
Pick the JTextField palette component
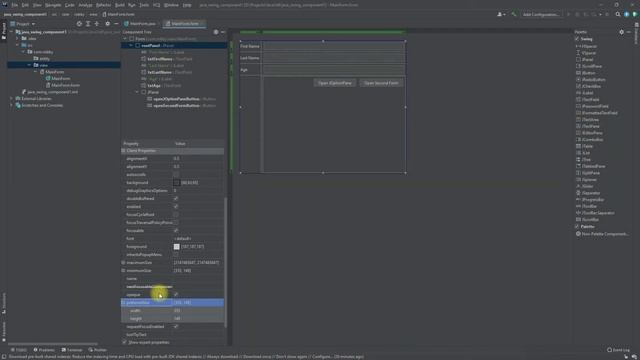coord(587,100)
